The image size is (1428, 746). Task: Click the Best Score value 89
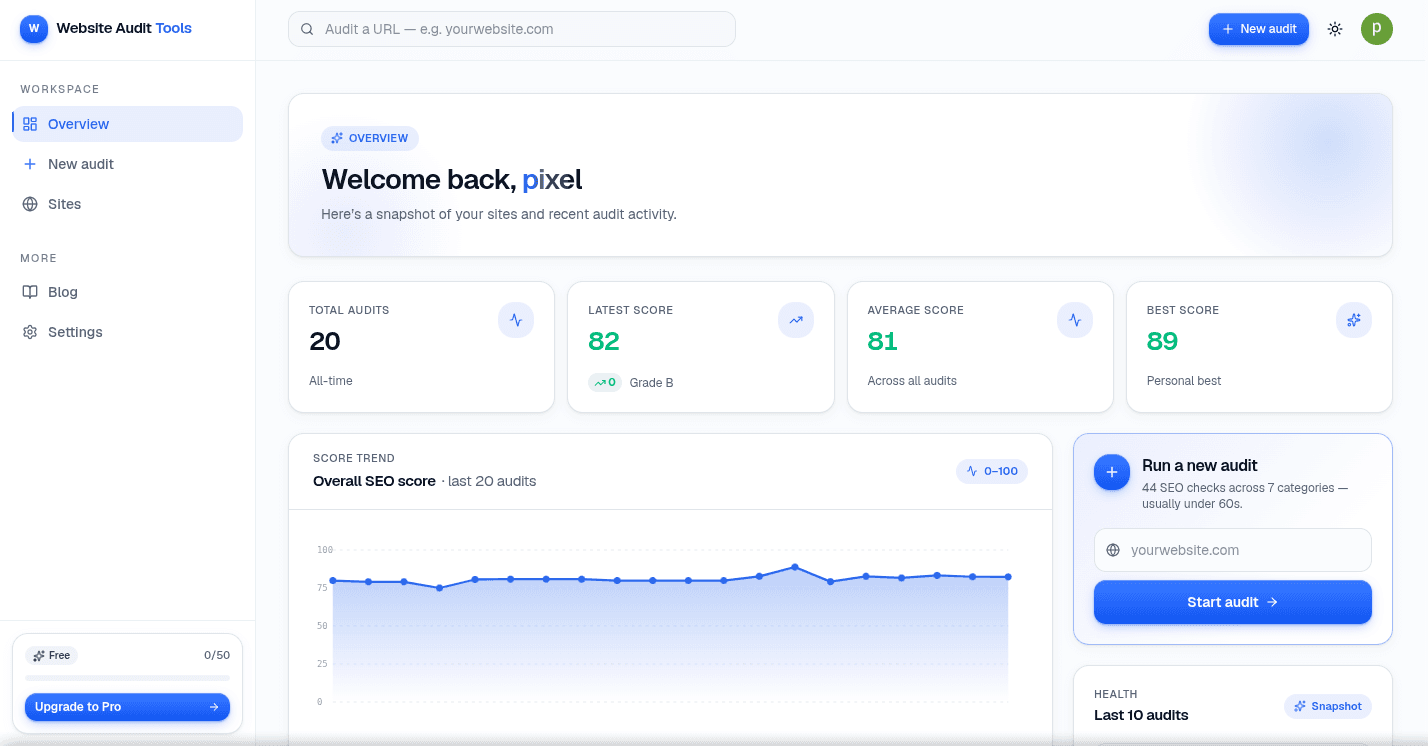[1163, 341]
